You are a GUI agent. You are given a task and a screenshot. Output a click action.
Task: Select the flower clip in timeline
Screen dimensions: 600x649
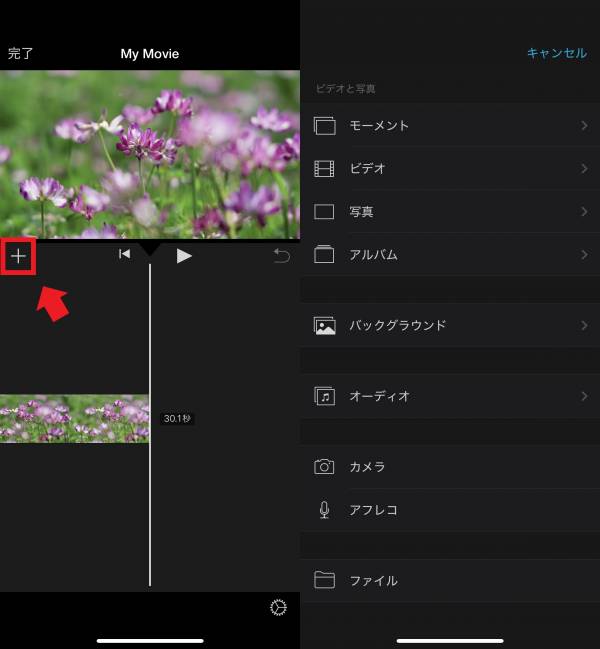pos(74,419)
